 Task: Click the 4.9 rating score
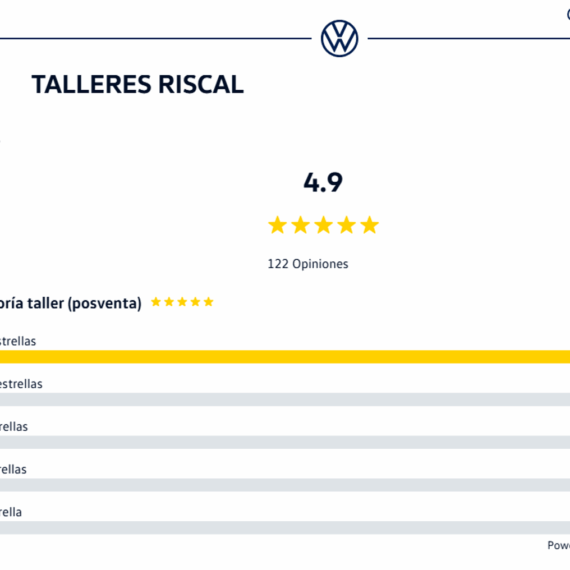pyautogui.click(x=323, y=182)
